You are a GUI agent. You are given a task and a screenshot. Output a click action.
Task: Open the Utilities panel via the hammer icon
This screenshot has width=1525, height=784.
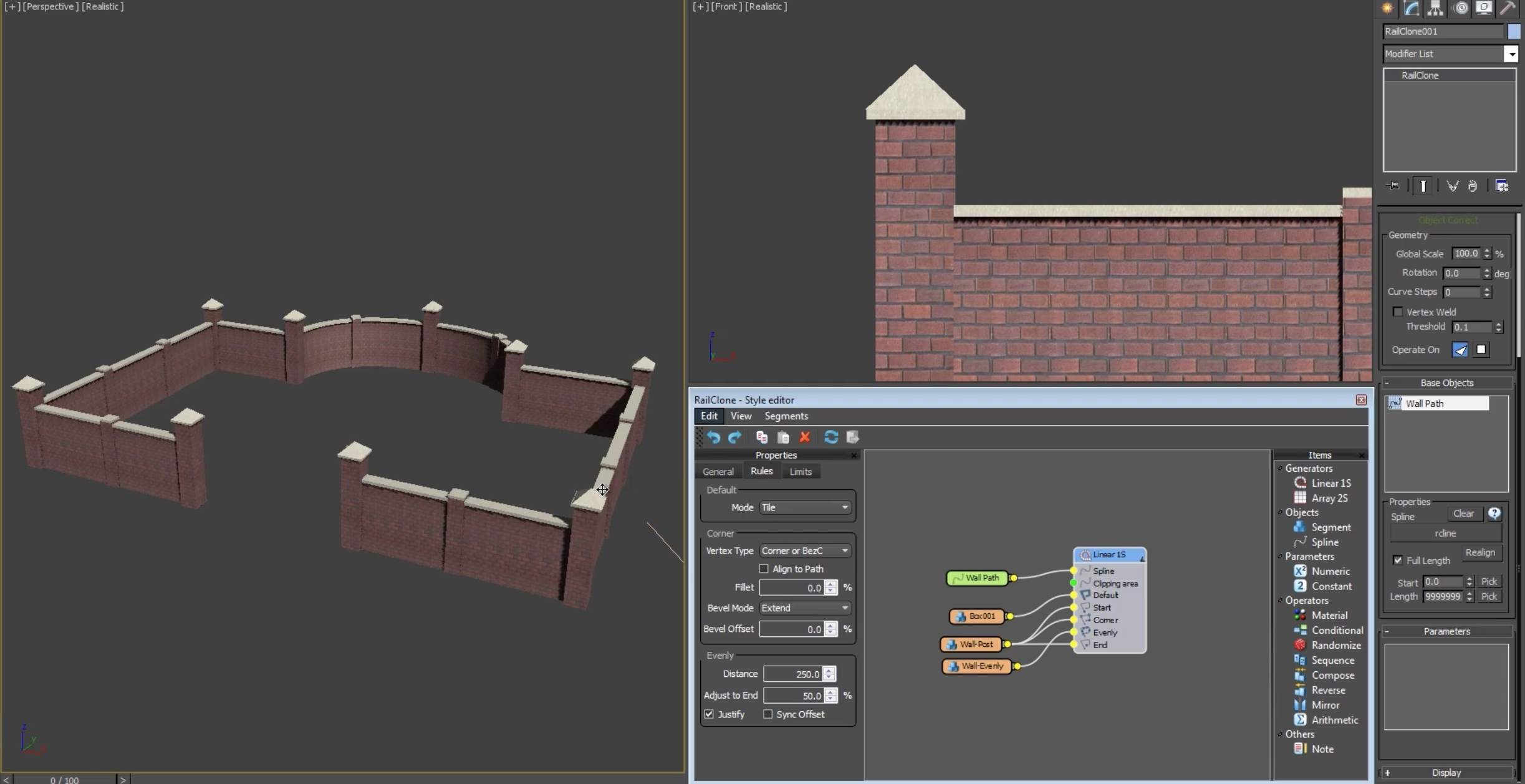(x=1508, y=8)
